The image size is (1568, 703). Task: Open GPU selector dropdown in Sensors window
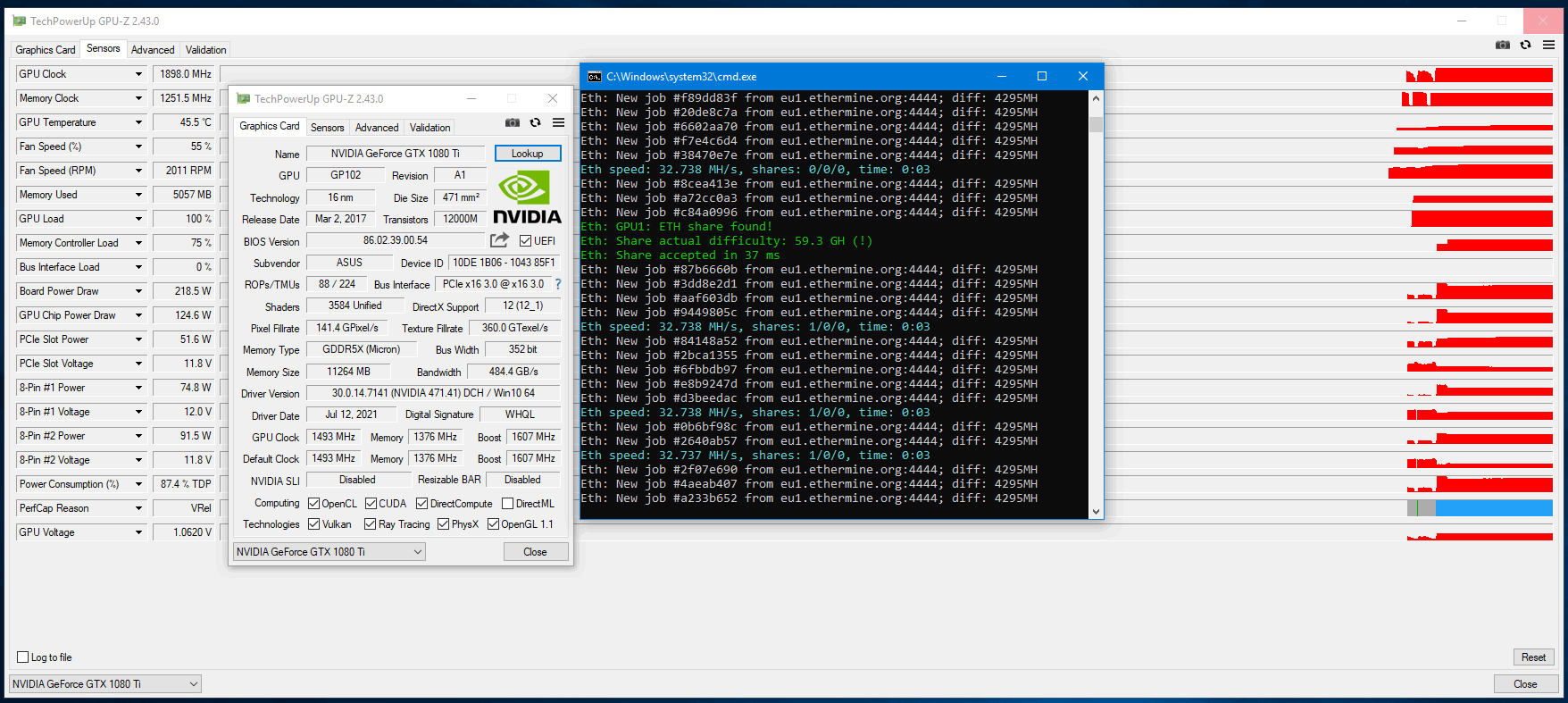pos(105,684)
